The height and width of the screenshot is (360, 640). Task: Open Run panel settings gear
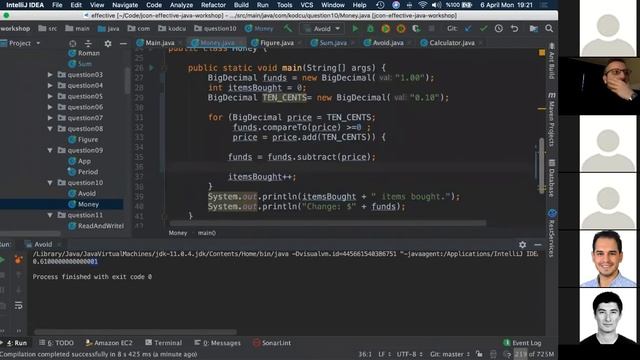(522, 244)
